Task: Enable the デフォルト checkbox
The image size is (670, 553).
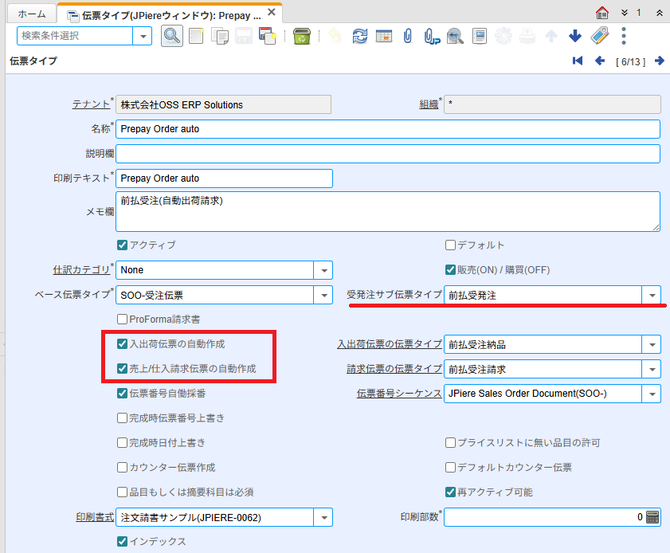Action: point(450,245)
